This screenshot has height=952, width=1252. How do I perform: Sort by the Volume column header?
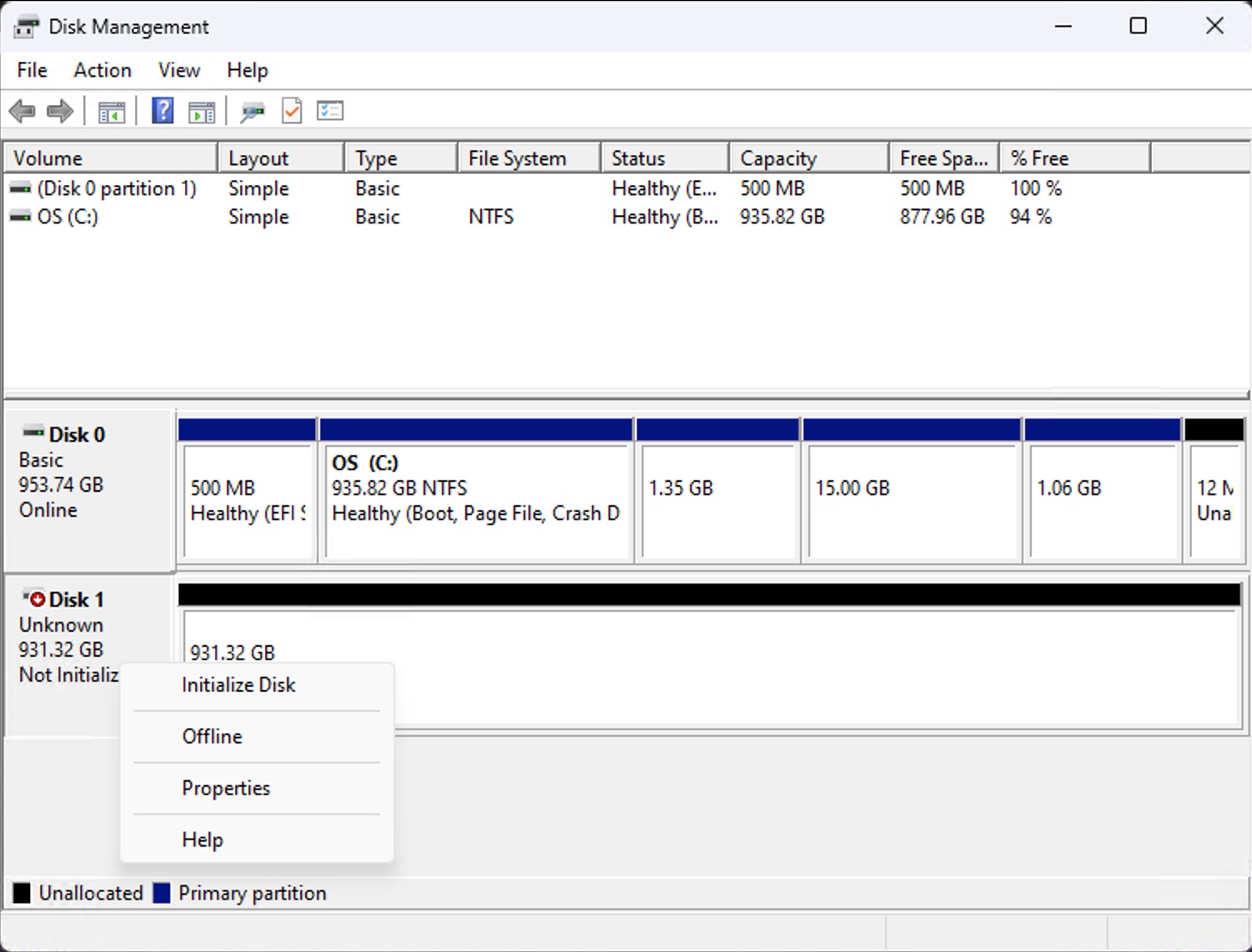click(x=111, y=158)
